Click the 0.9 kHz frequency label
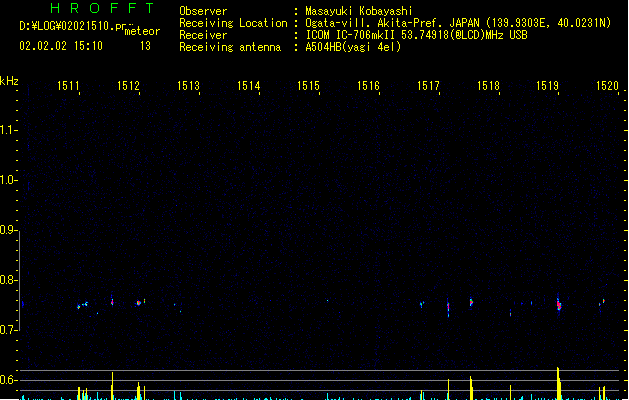 [8, 230]
